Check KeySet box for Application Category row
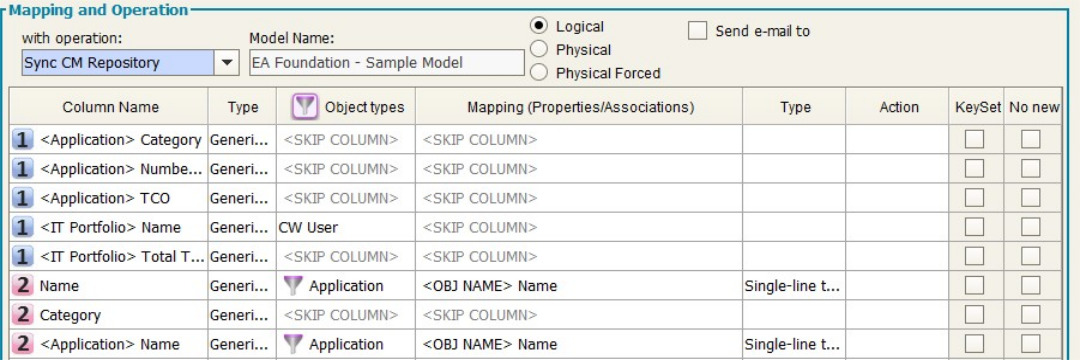The image size is (1080, 360). pyautogui.click(x=974, y=140)
